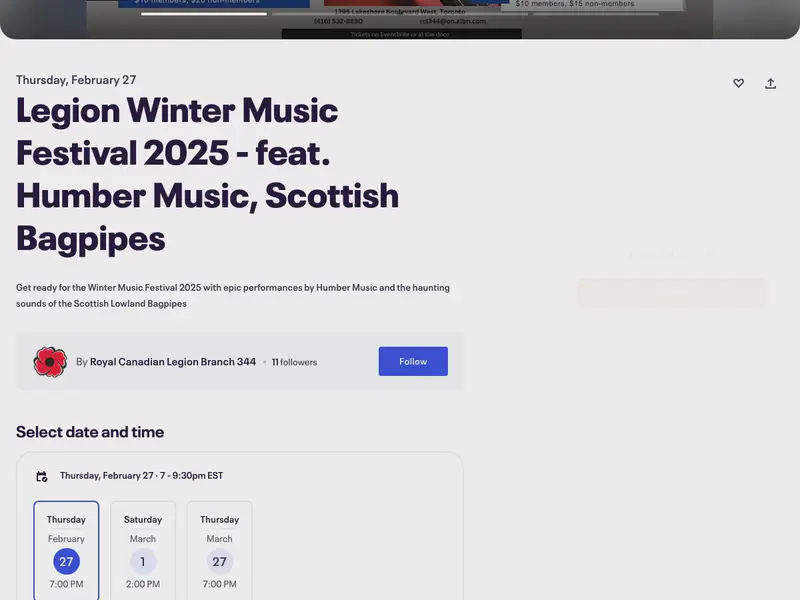The width and height of the screenshot is (800, 600).
Task: Share the event using the upload icon
Action: pyautogui.click(x=770, y=83)
